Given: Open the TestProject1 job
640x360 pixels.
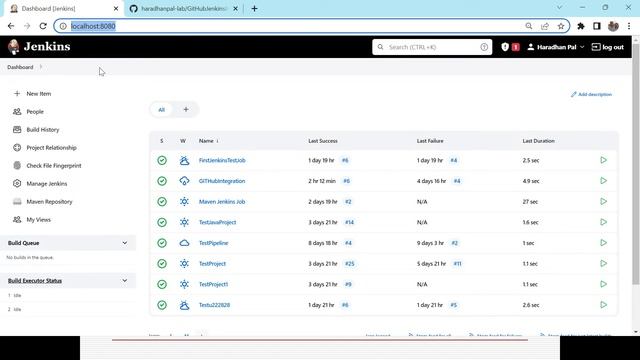Looking at the screenshot, I should coord(213,284).
